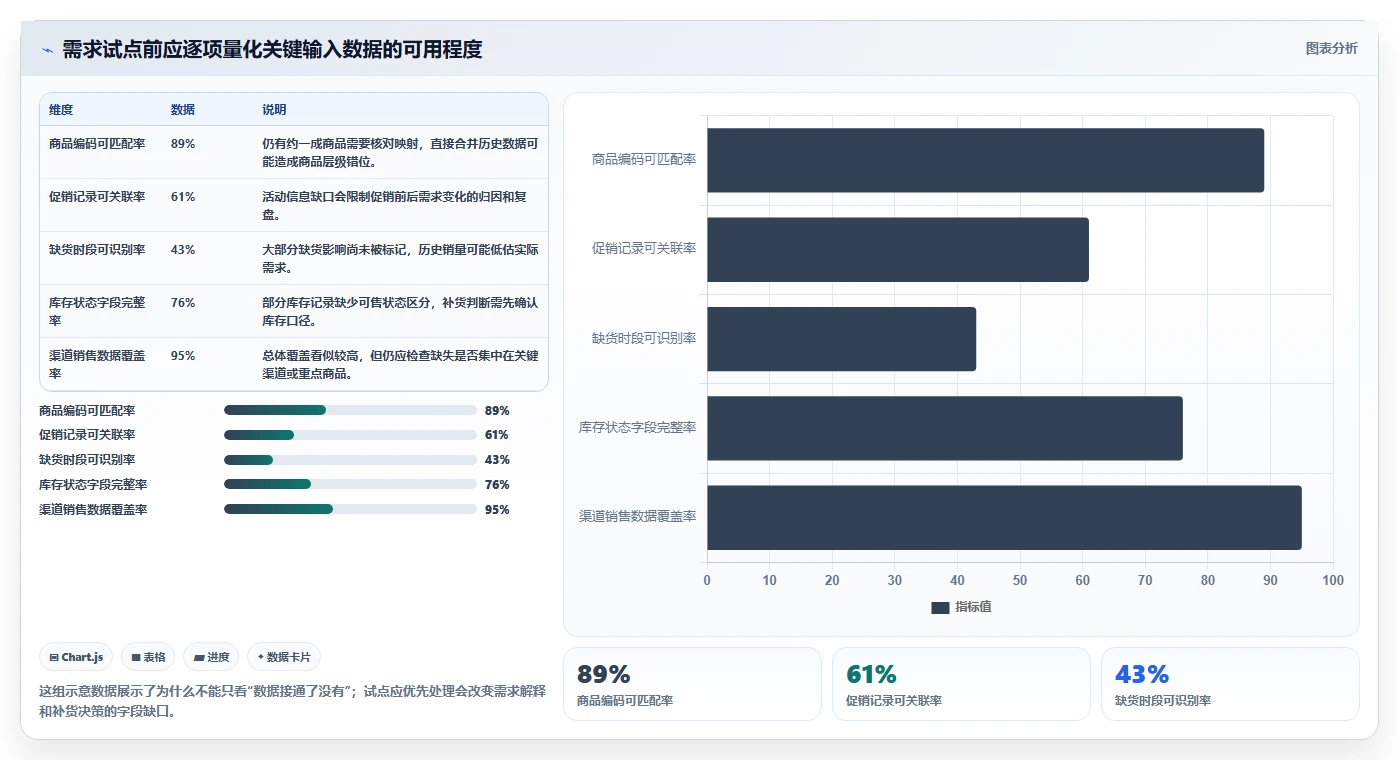Click description starting 仍有约一成商品需要核对映射
The height and width of the screenshot is (760, 1399).
click(x=400, y=152)
